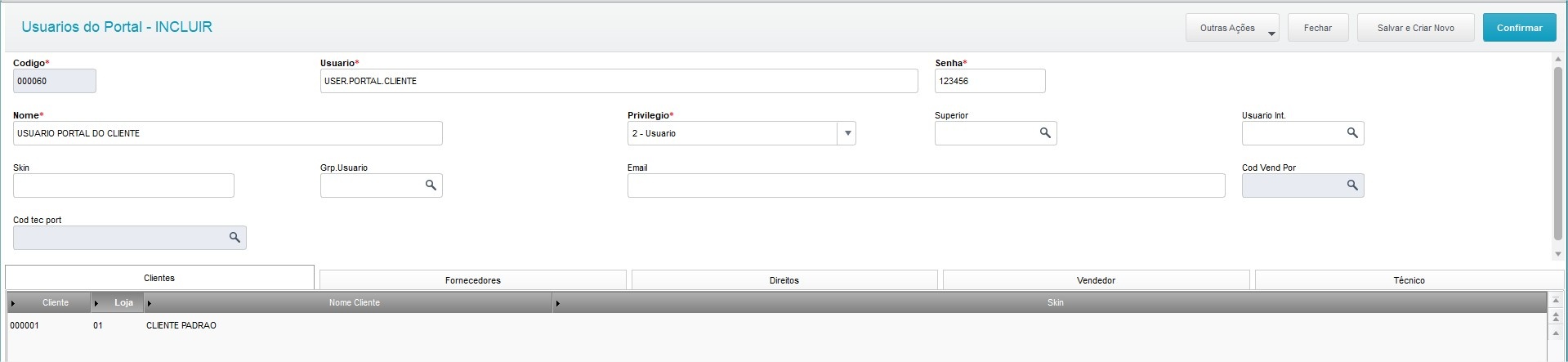Click the form's vertical scrollbar
Image resolution: width=1568 pixels, height=362 pixels.
point(1558,154)
